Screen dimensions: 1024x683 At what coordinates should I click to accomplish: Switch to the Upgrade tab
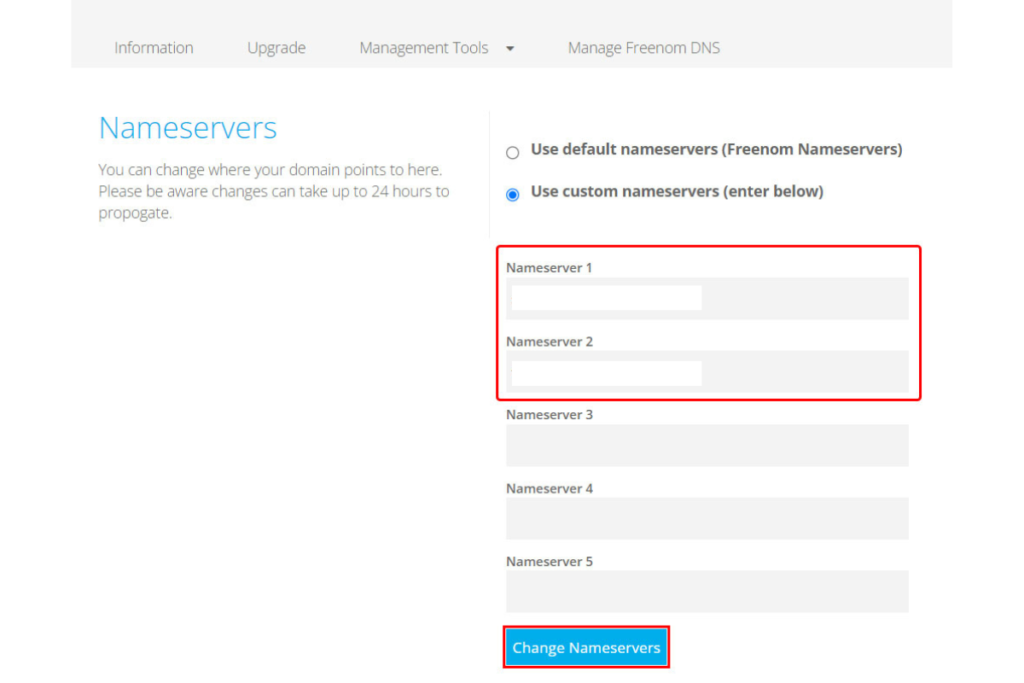pyautogui.click(x=276, y=48)
